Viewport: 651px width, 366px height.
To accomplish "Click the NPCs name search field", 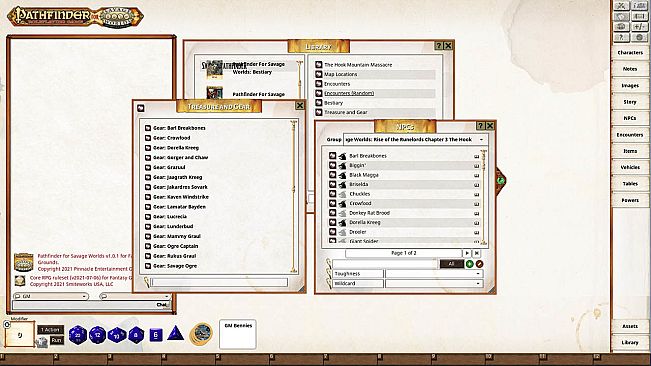I will (385, 264).
